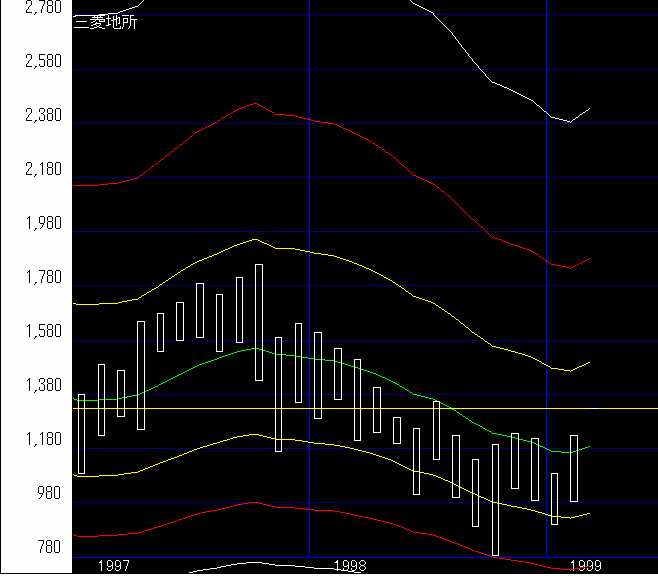Viewport: 658px width, 576px height.
Task: Select the 1,980 price axis label
Action: tap(43, 224)
